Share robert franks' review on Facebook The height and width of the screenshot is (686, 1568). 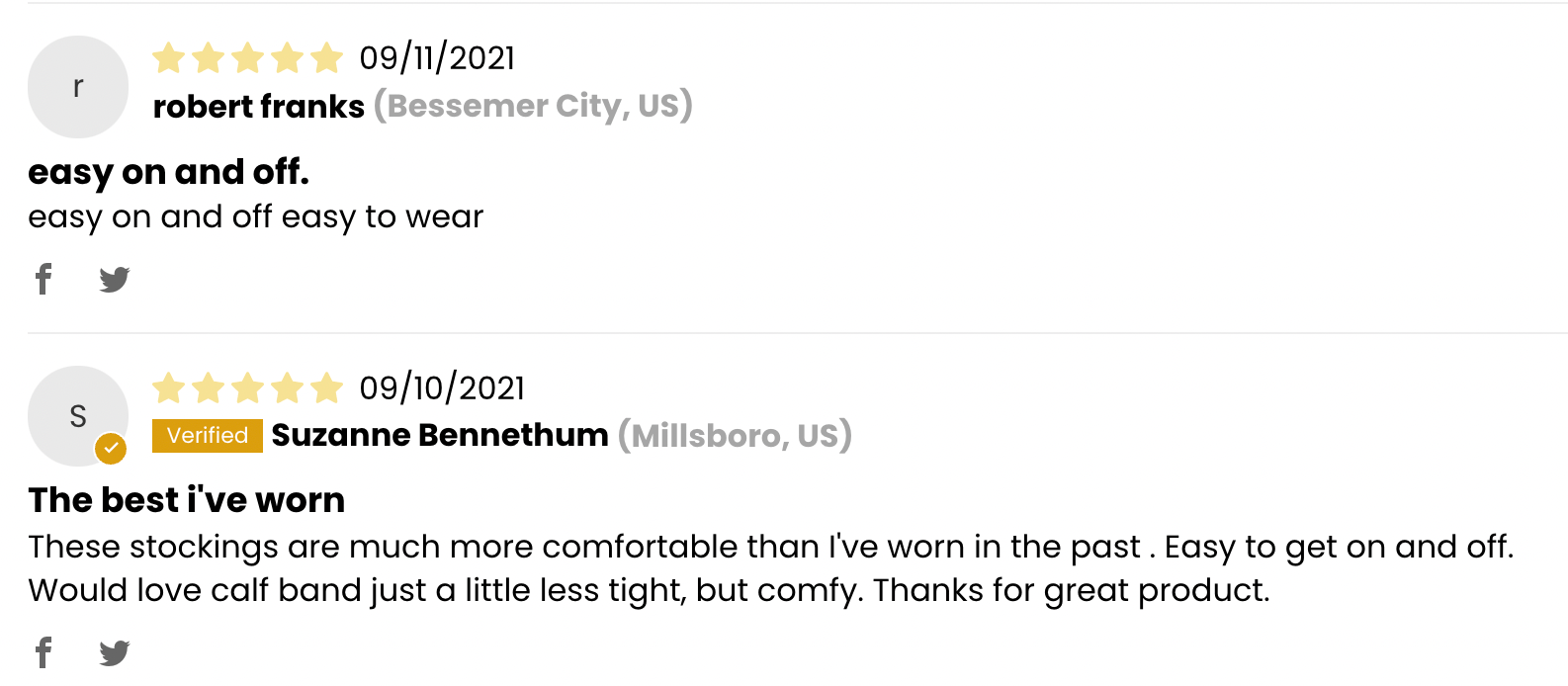[44, 280]
